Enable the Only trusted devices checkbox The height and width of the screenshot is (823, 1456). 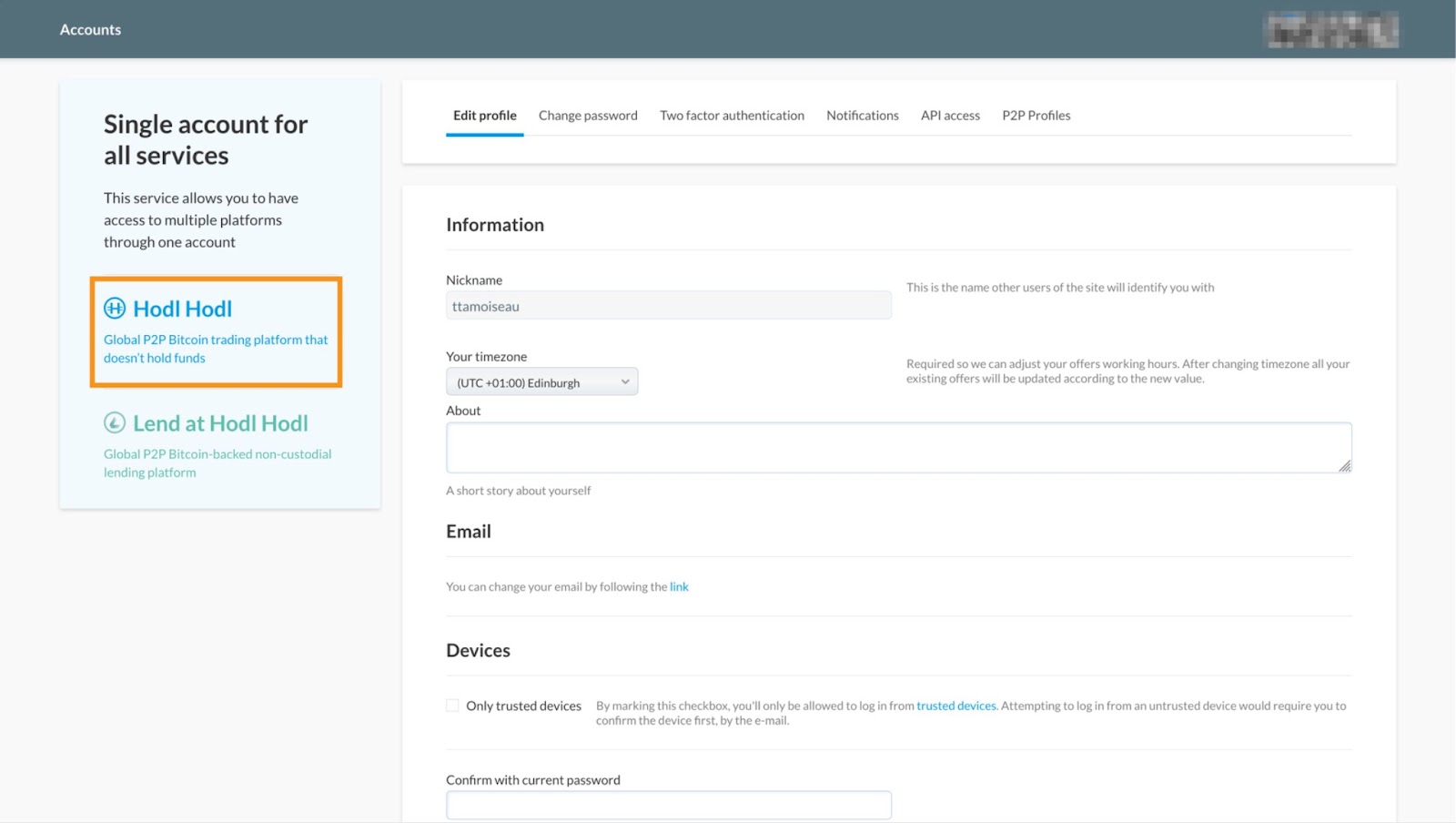click(452, 706)
